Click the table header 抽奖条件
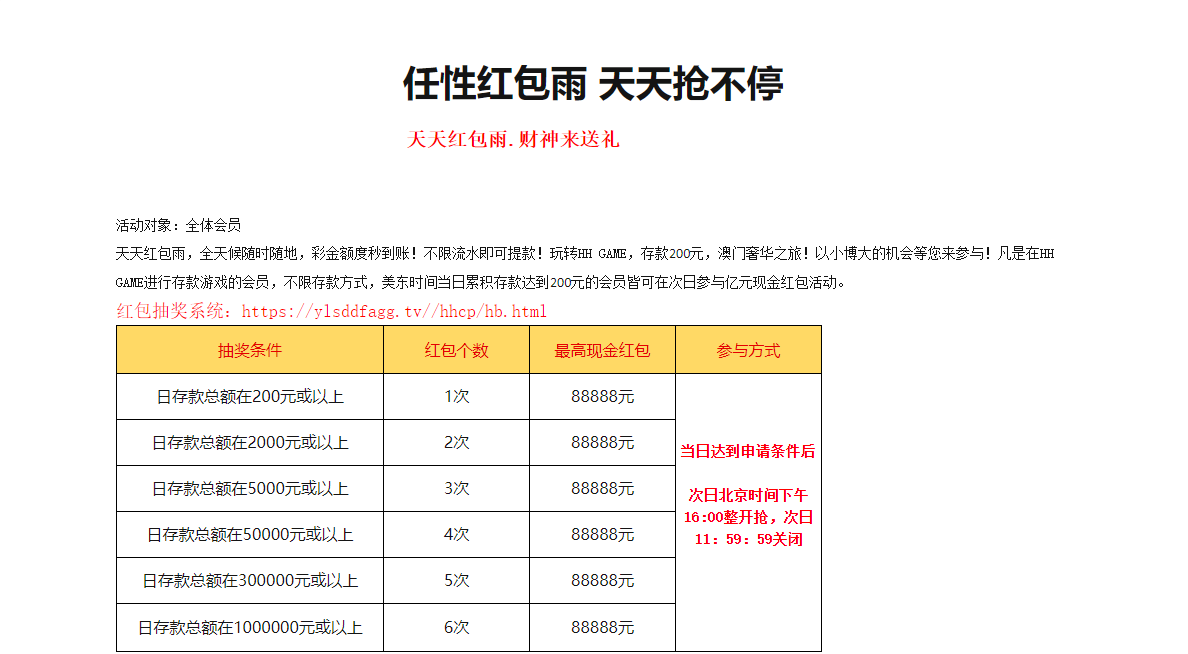 (x=250, y=351)
